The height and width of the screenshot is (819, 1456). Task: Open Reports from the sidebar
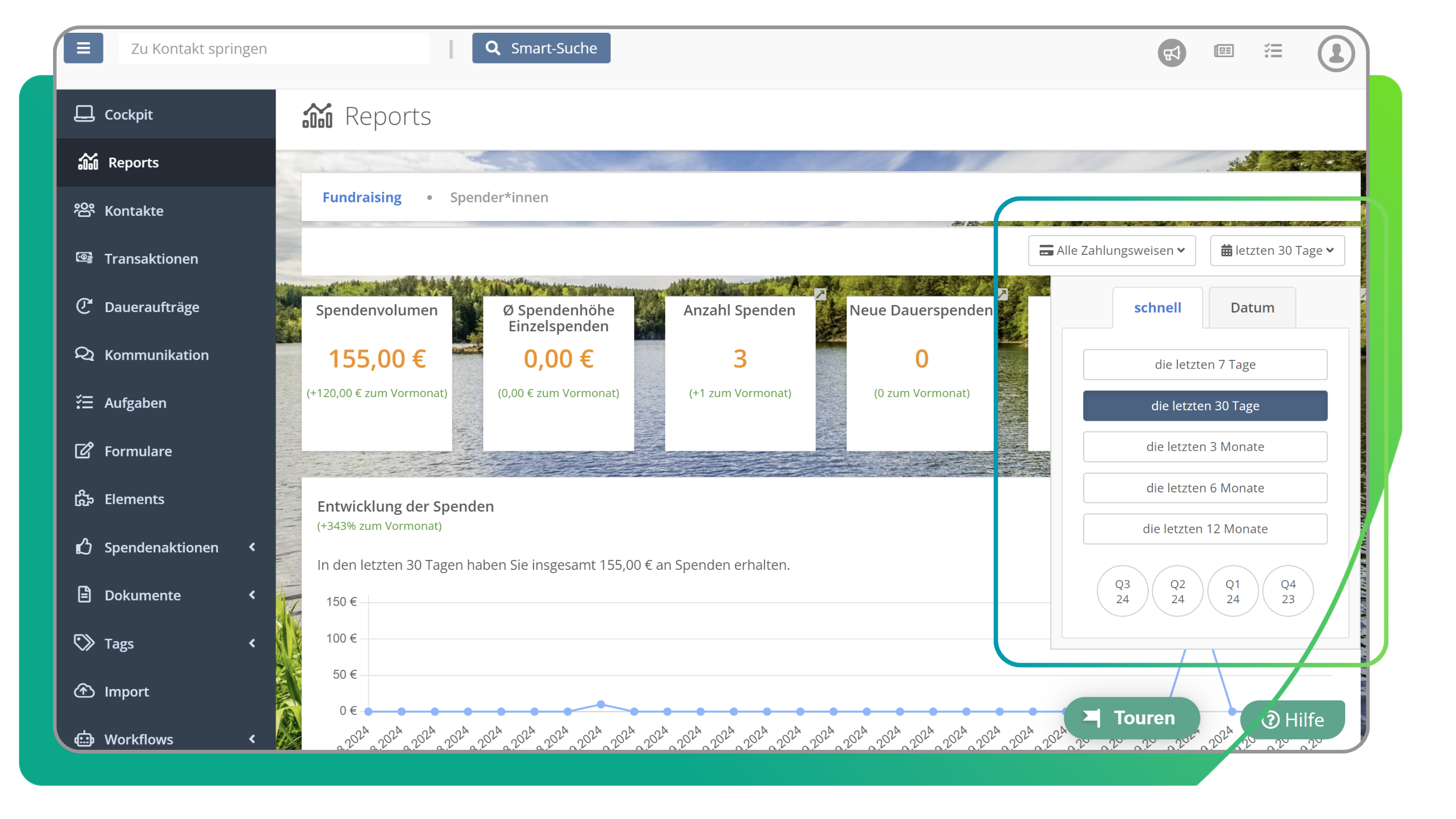point(134,162)
